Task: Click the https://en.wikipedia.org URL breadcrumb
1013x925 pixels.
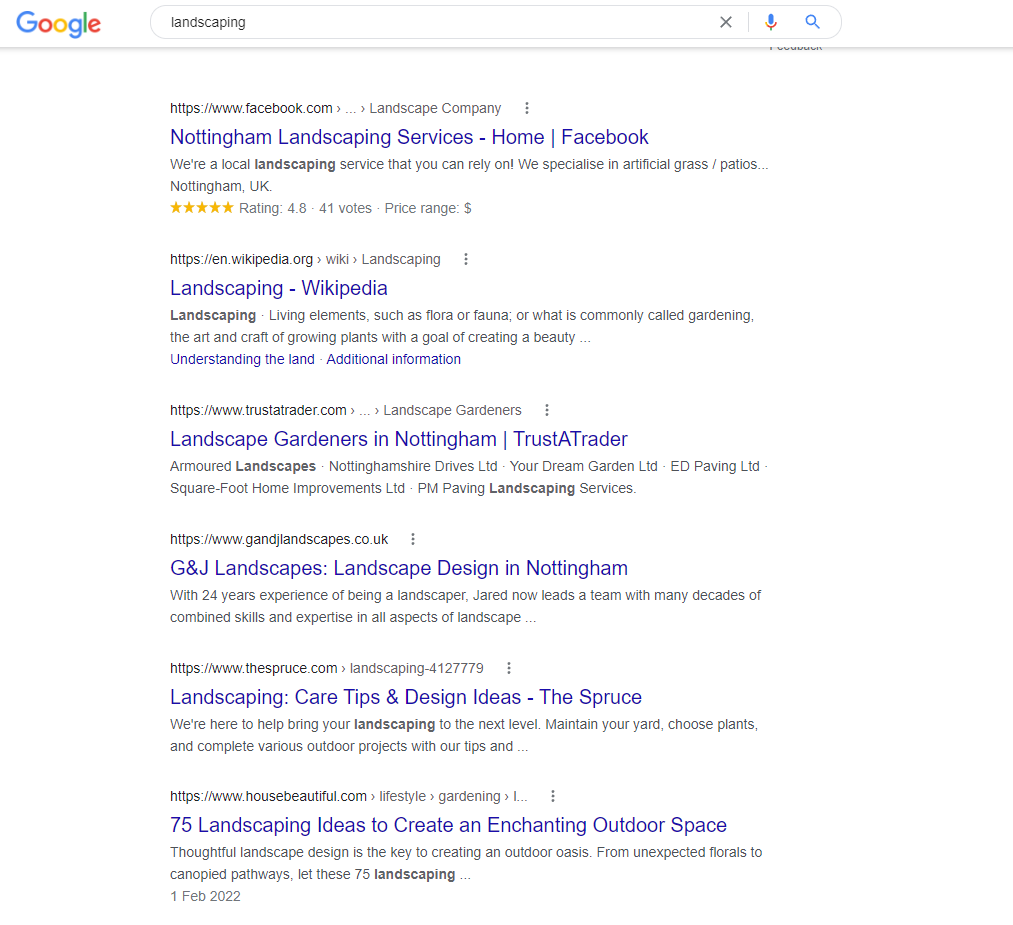Action: (241, 259)
